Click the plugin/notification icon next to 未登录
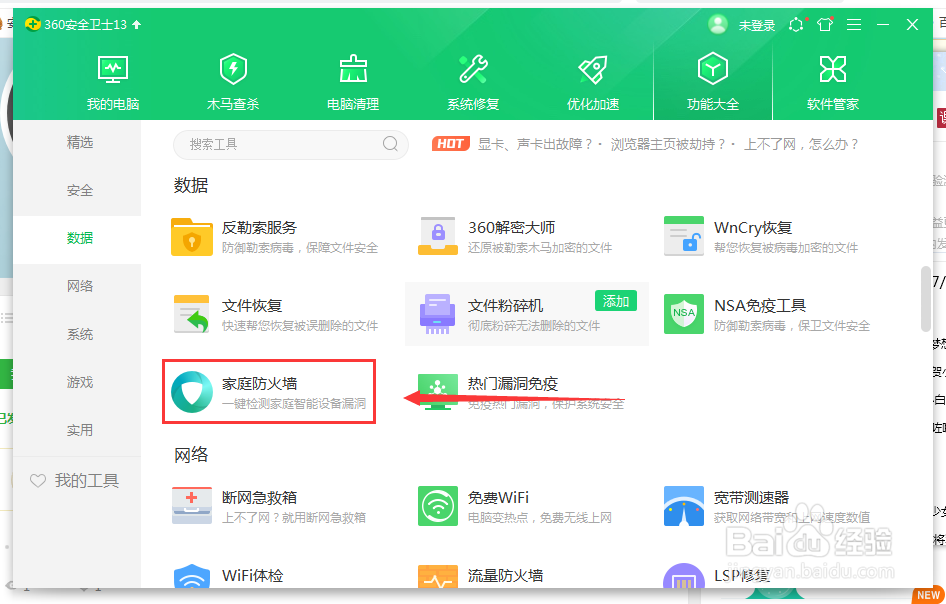Image resolution: width=946 pixels, height=604 pixels. tap(796, 25)
